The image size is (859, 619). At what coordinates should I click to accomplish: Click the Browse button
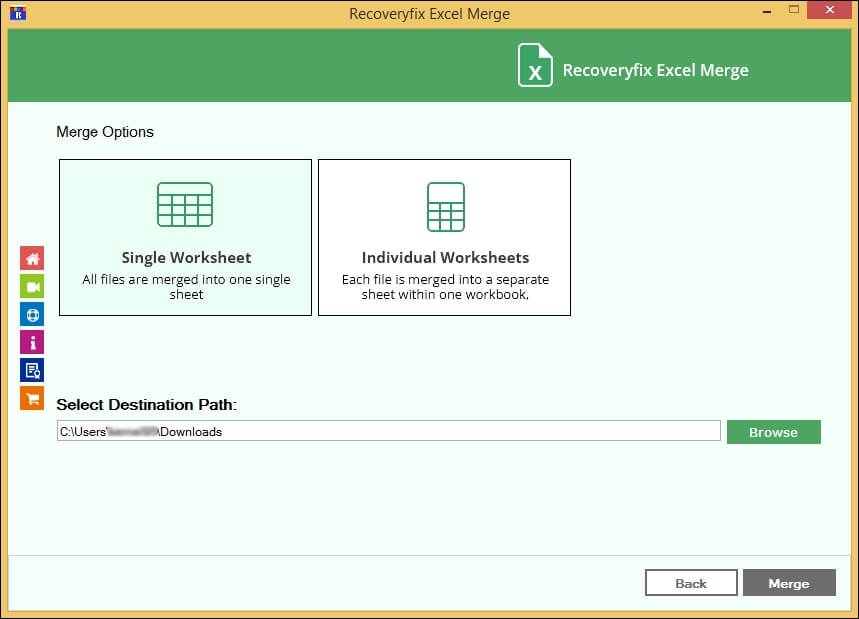coord(774,432)
